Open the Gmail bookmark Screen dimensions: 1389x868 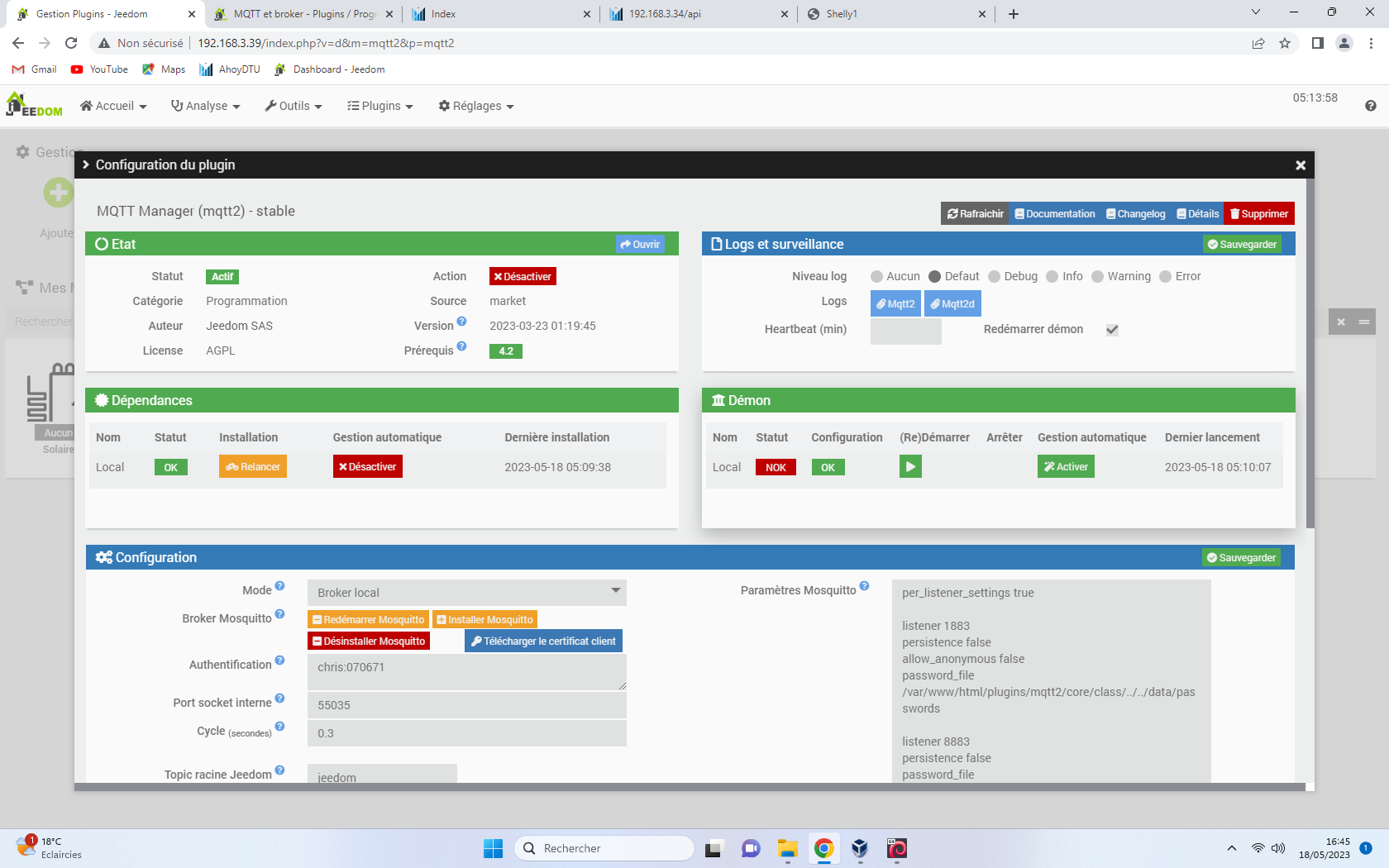pyautogui.click(x=35, y=69)
